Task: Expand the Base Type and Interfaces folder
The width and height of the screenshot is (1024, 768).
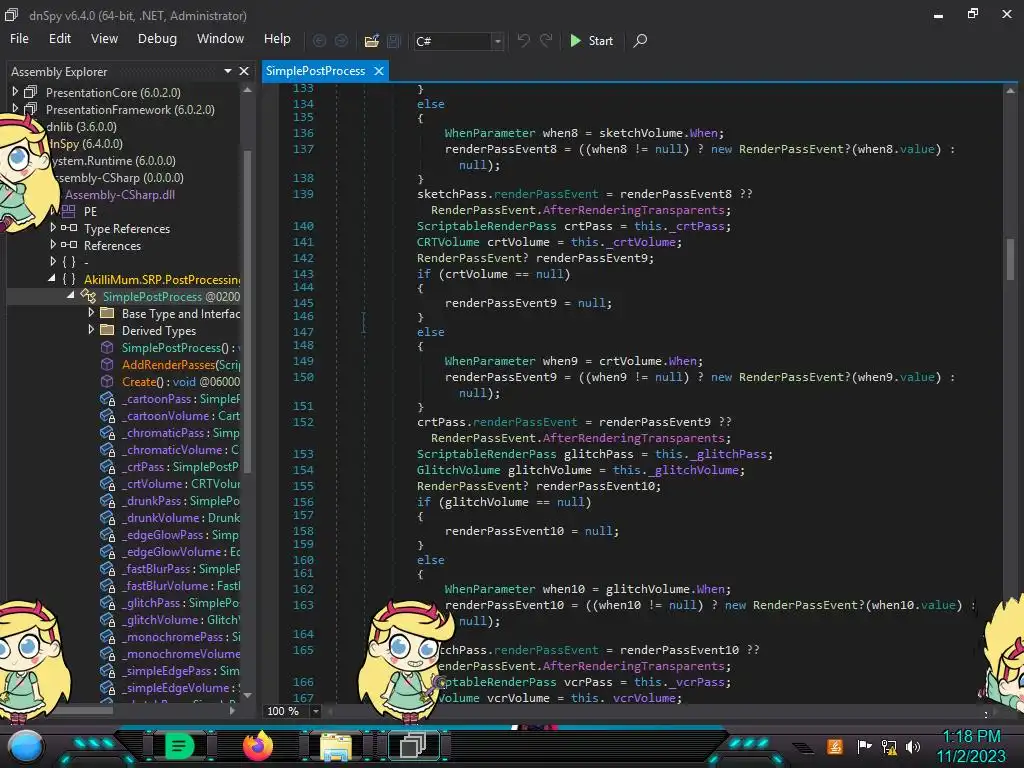Action: (x=91, y=312)
